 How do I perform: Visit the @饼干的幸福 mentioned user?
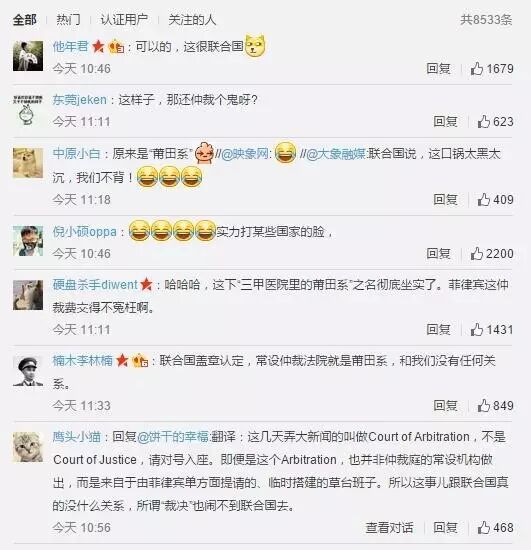[x=173, y=437]
